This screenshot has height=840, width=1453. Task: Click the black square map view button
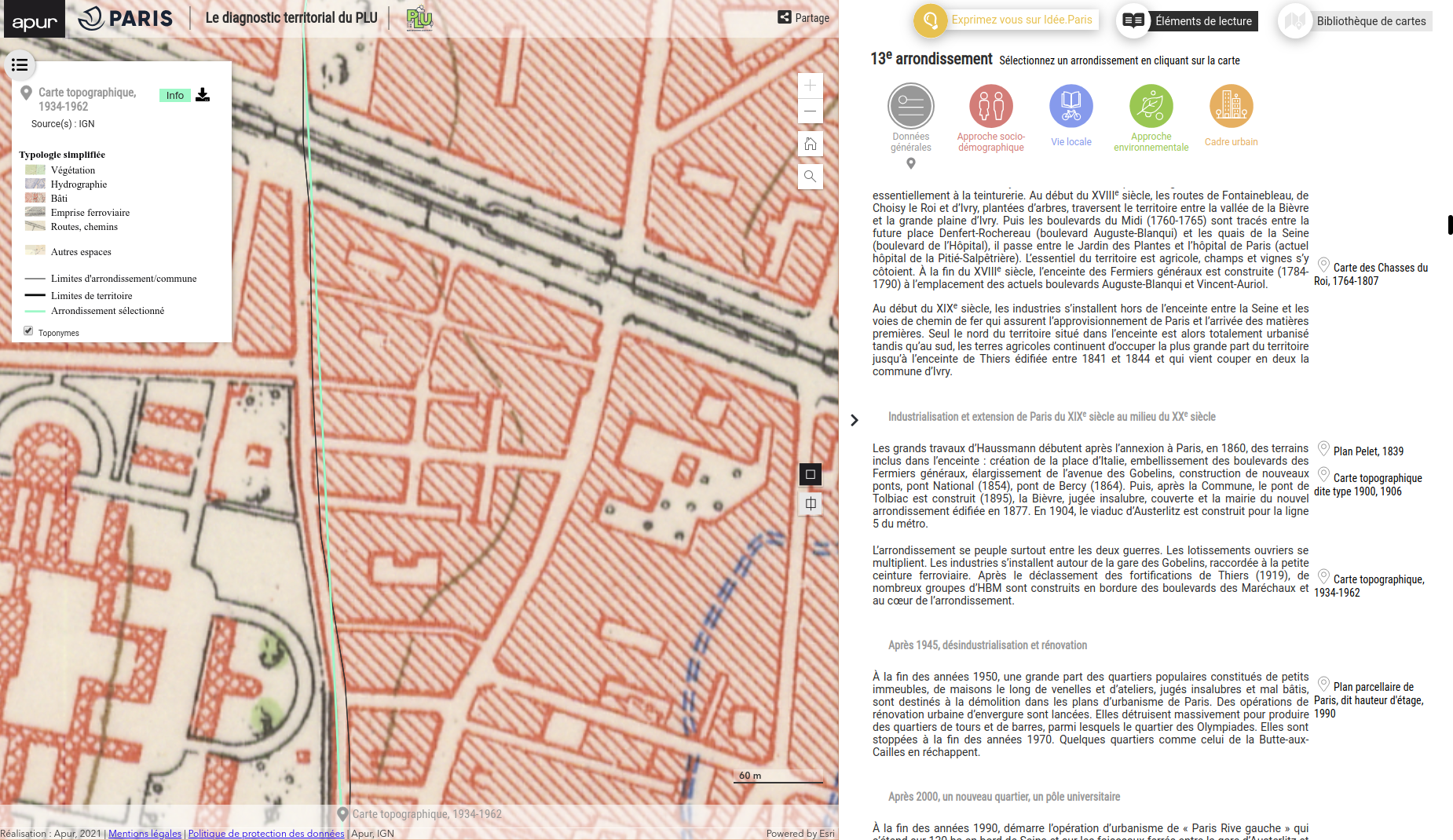pyautogui.click(x=811, y=474)
